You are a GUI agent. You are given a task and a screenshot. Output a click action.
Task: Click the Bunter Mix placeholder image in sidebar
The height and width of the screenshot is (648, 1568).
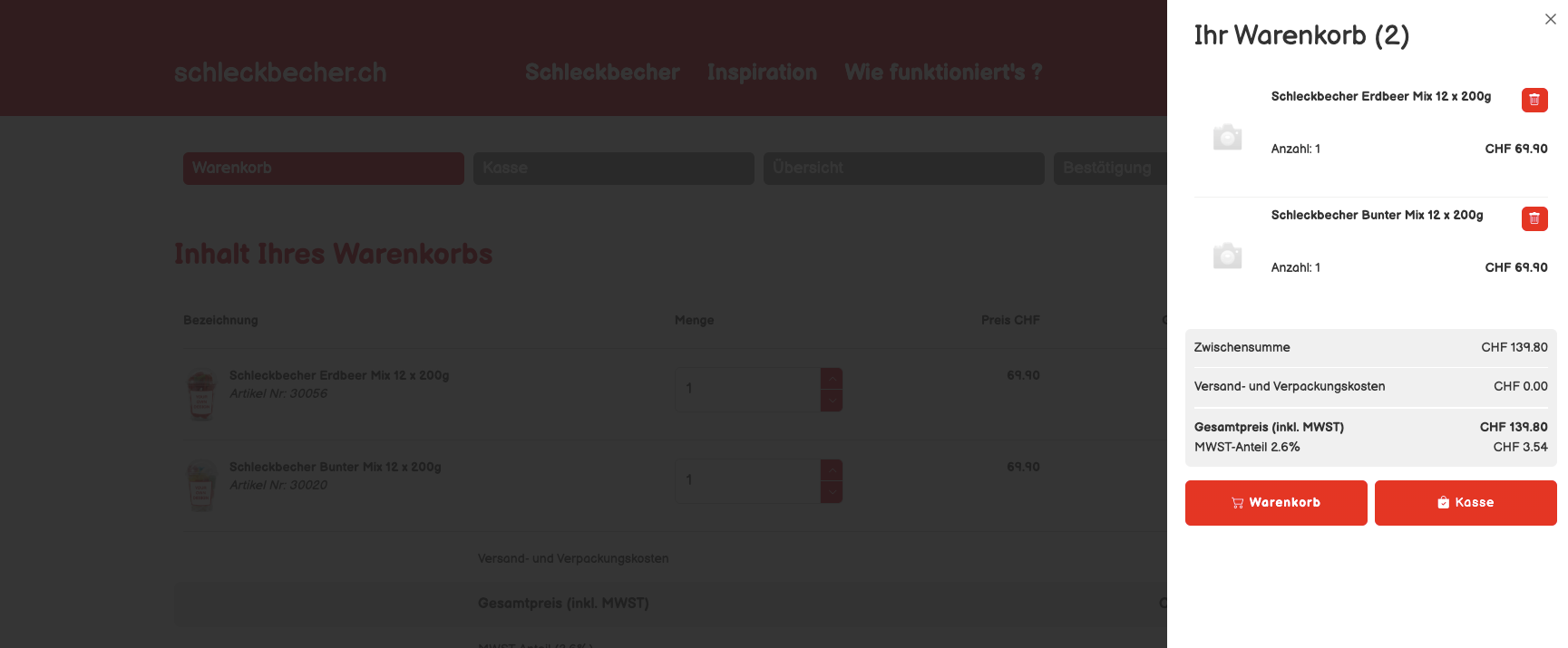(x=1227, y=256)
